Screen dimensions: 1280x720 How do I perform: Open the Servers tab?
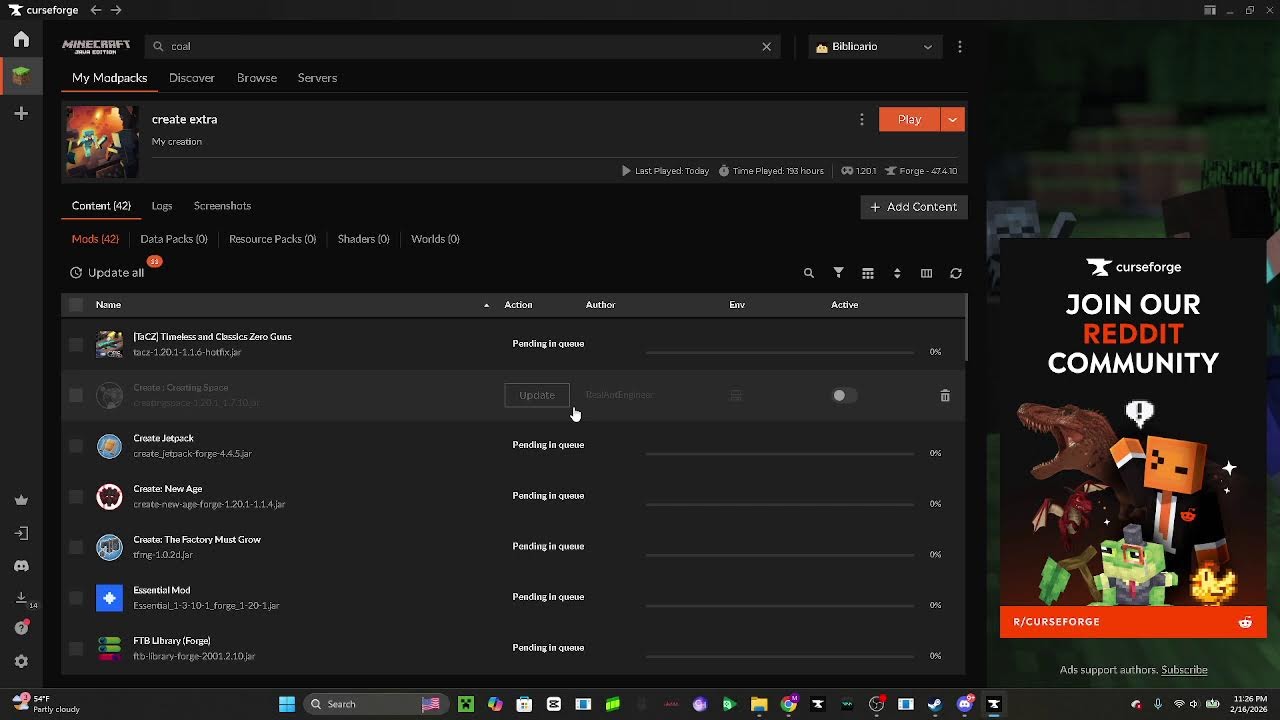317,78
